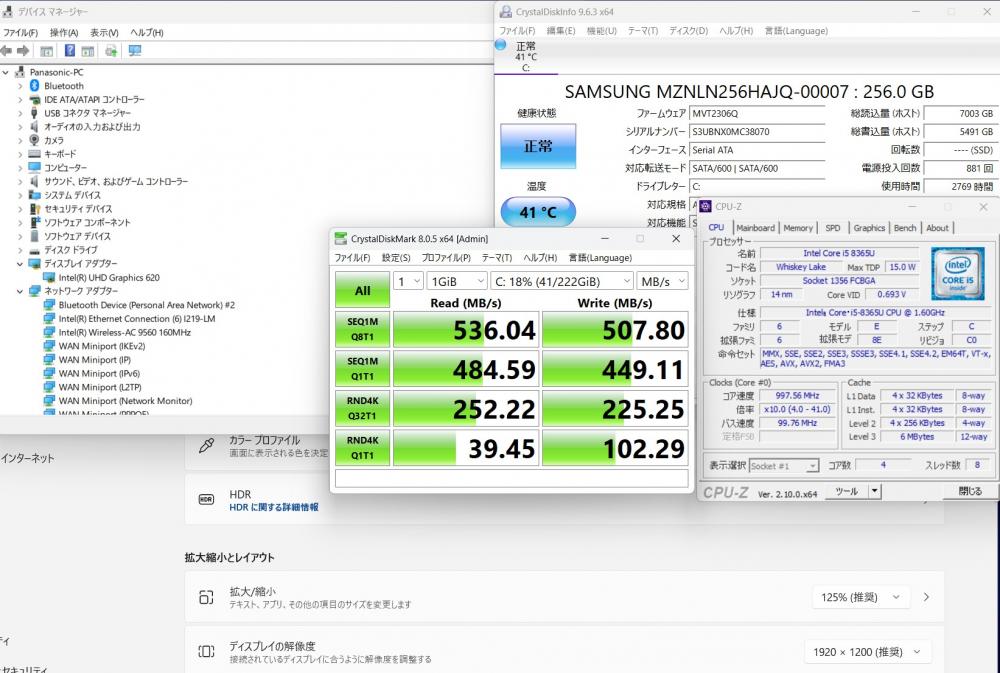Click the Intel Core i5 logo in CPU-Z
The image size is (1000, 673).
pyautogui.click(x=958, y=273)
